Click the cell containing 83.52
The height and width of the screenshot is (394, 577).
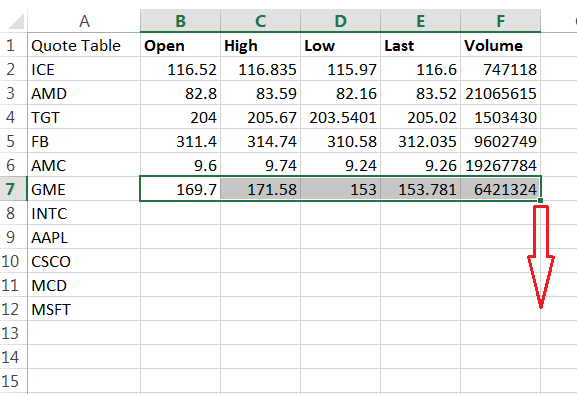[x=421, y=93]
